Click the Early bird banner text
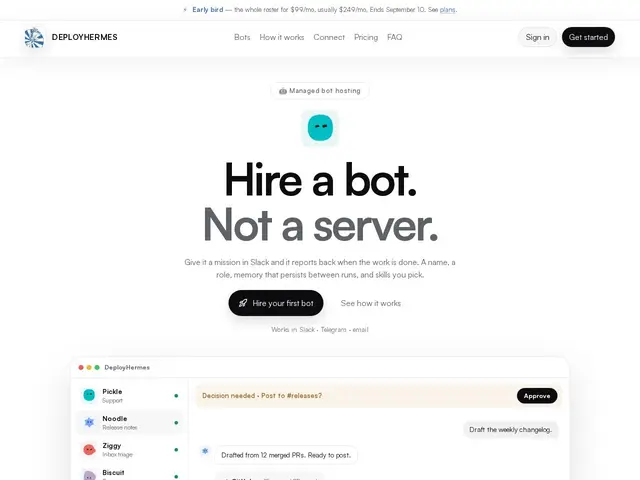This screenshot has width=640, height=480. (x=208, y=10)
